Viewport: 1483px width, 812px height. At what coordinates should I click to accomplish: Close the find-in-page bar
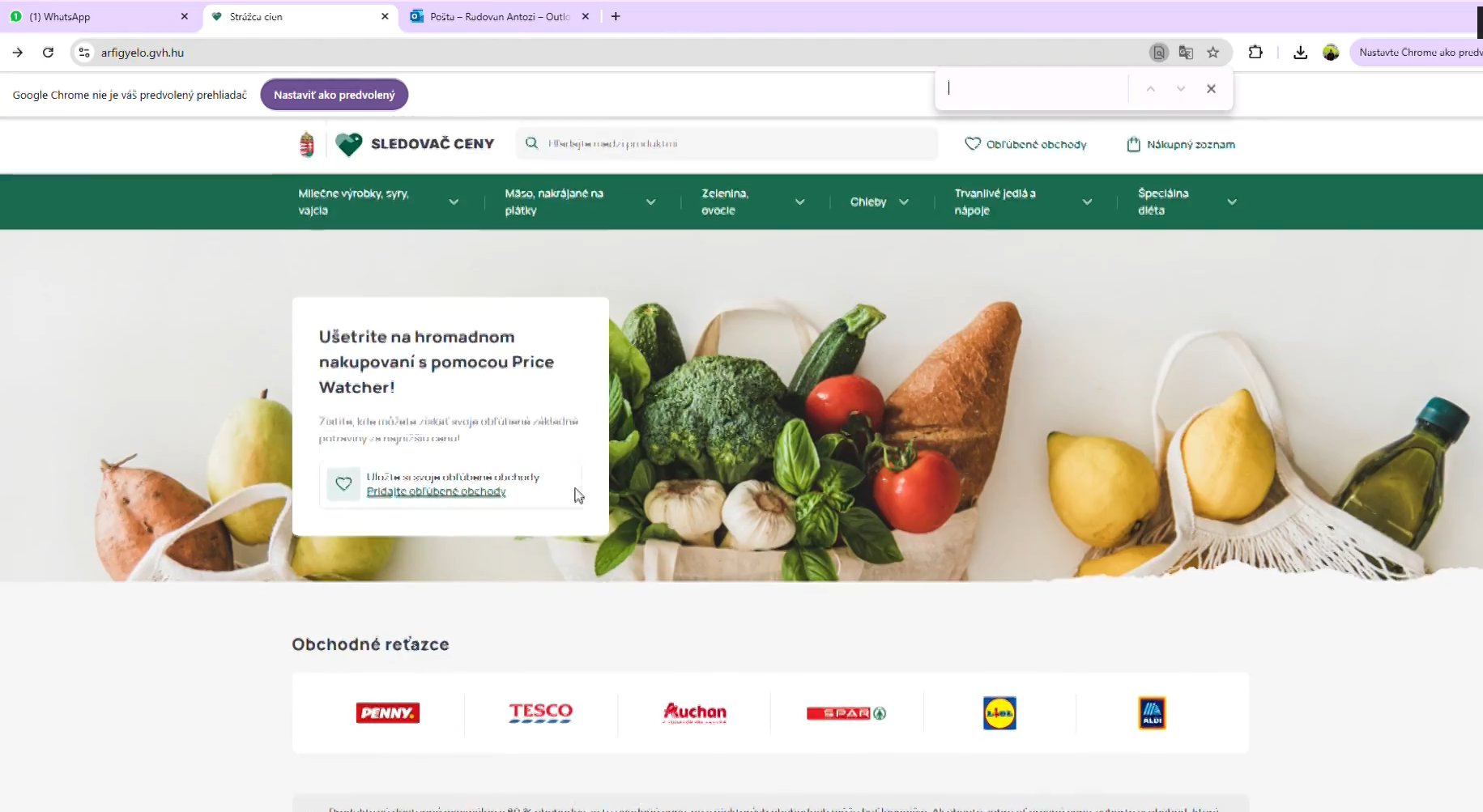[1211, 89]
